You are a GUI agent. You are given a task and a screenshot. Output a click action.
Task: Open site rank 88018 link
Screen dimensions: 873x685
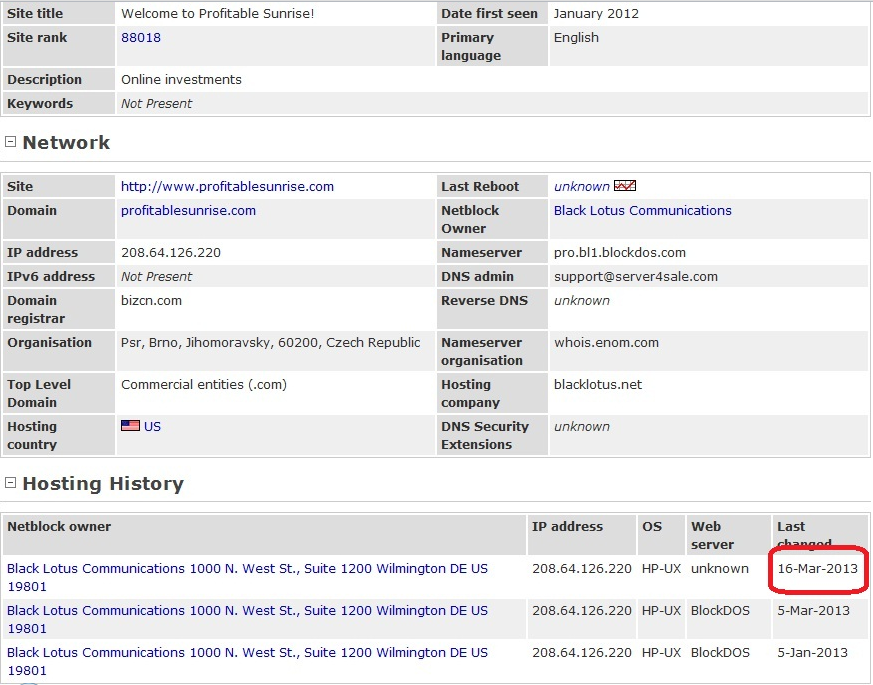(x=141, y=38)
